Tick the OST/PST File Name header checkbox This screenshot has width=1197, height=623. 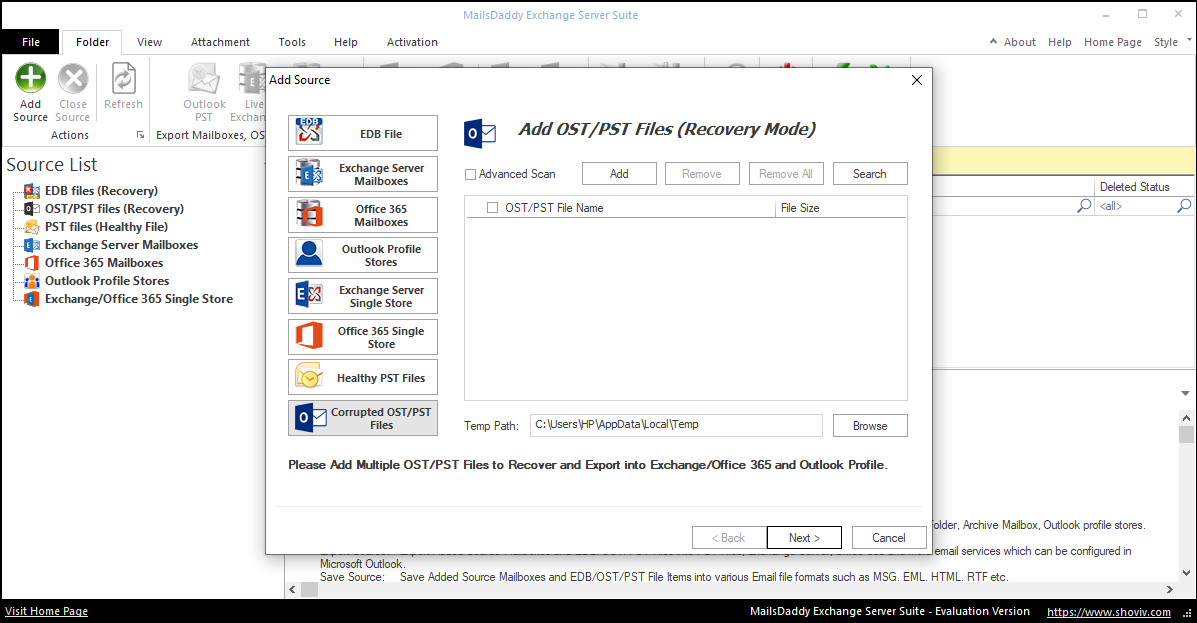coord(492,207)
